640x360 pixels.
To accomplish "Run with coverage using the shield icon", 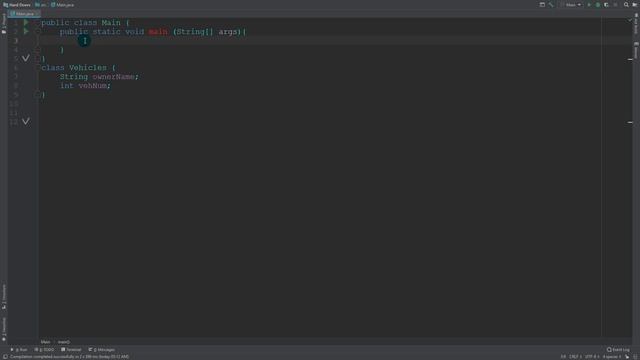I will [x=606, y=5].
